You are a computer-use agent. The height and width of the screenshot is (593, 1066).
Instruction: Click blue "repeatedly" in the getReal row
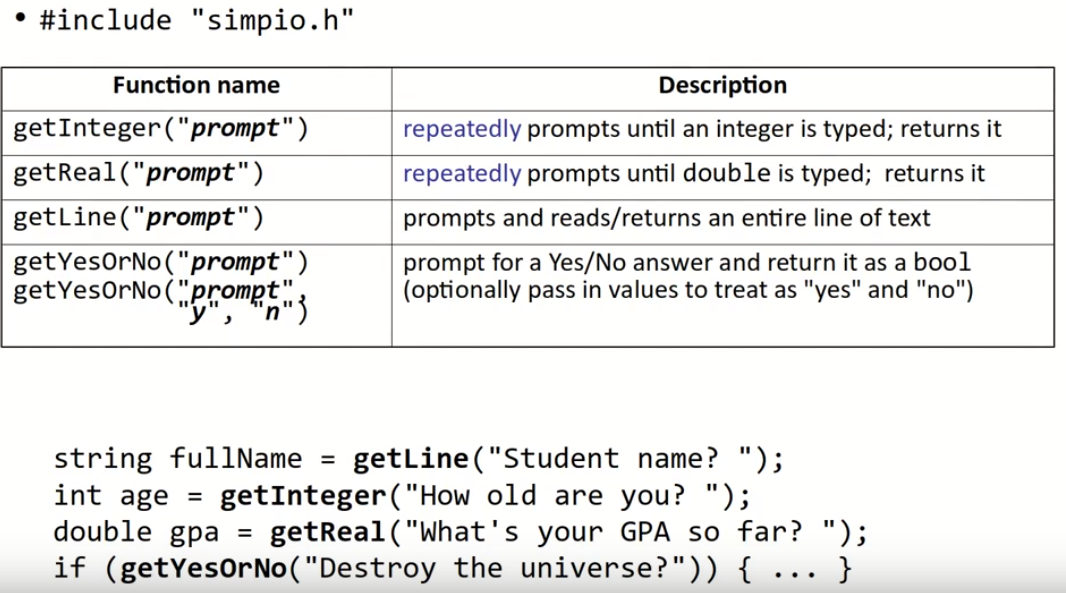click(x=461, y=174)
